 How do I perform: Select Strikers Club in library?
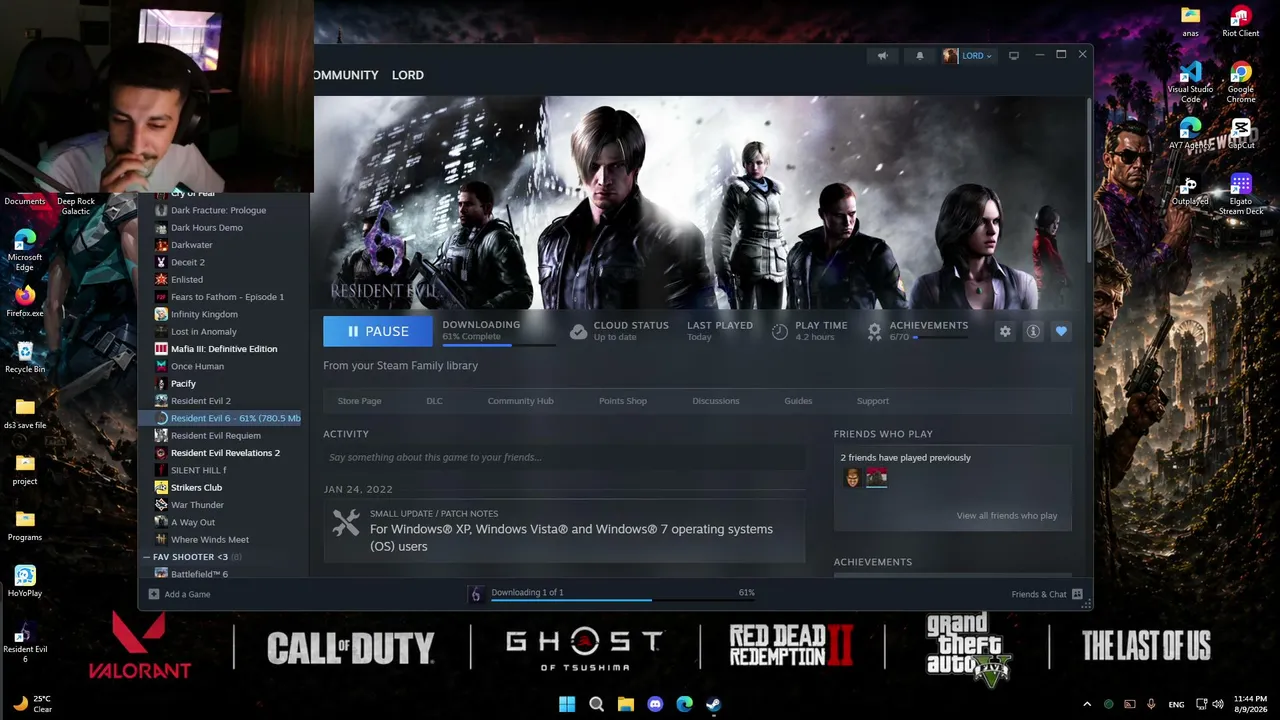(196, 488)
